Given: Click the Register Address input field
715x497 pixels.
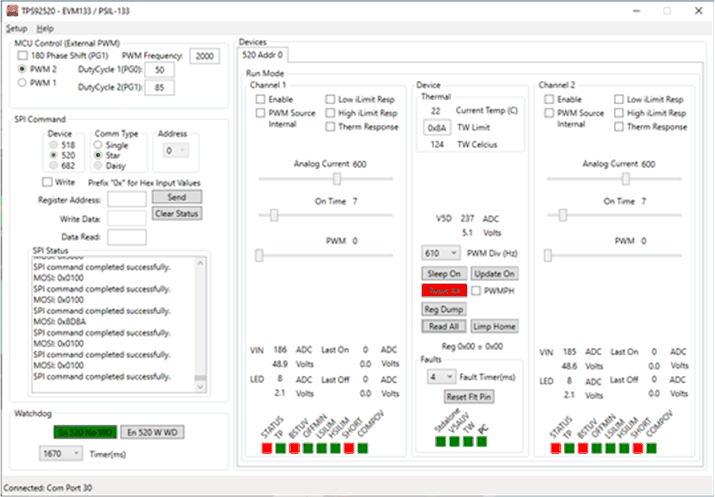Looking at the screenshot, I should (x=127, y=200).
